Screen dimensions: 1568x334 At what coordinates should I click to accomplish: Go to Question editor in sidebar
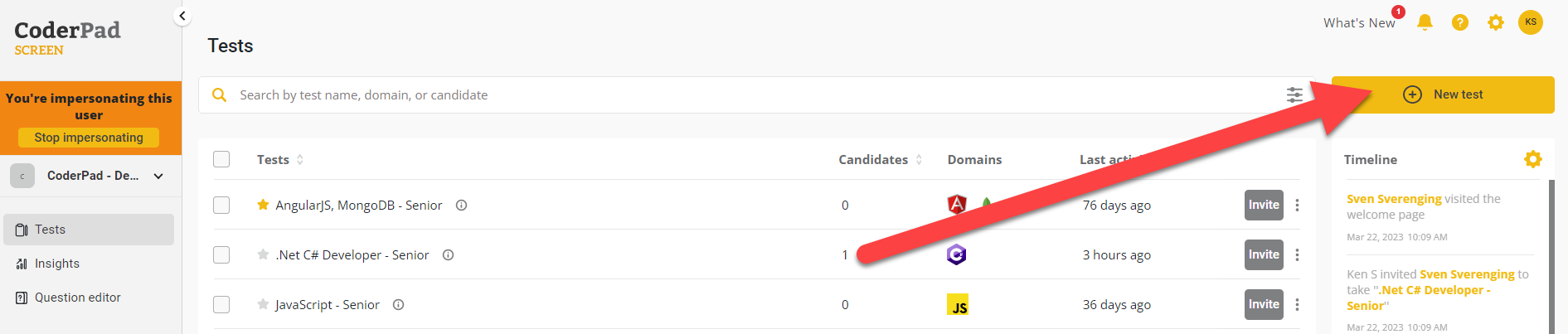pyautogui.click(x=77, y=298)
